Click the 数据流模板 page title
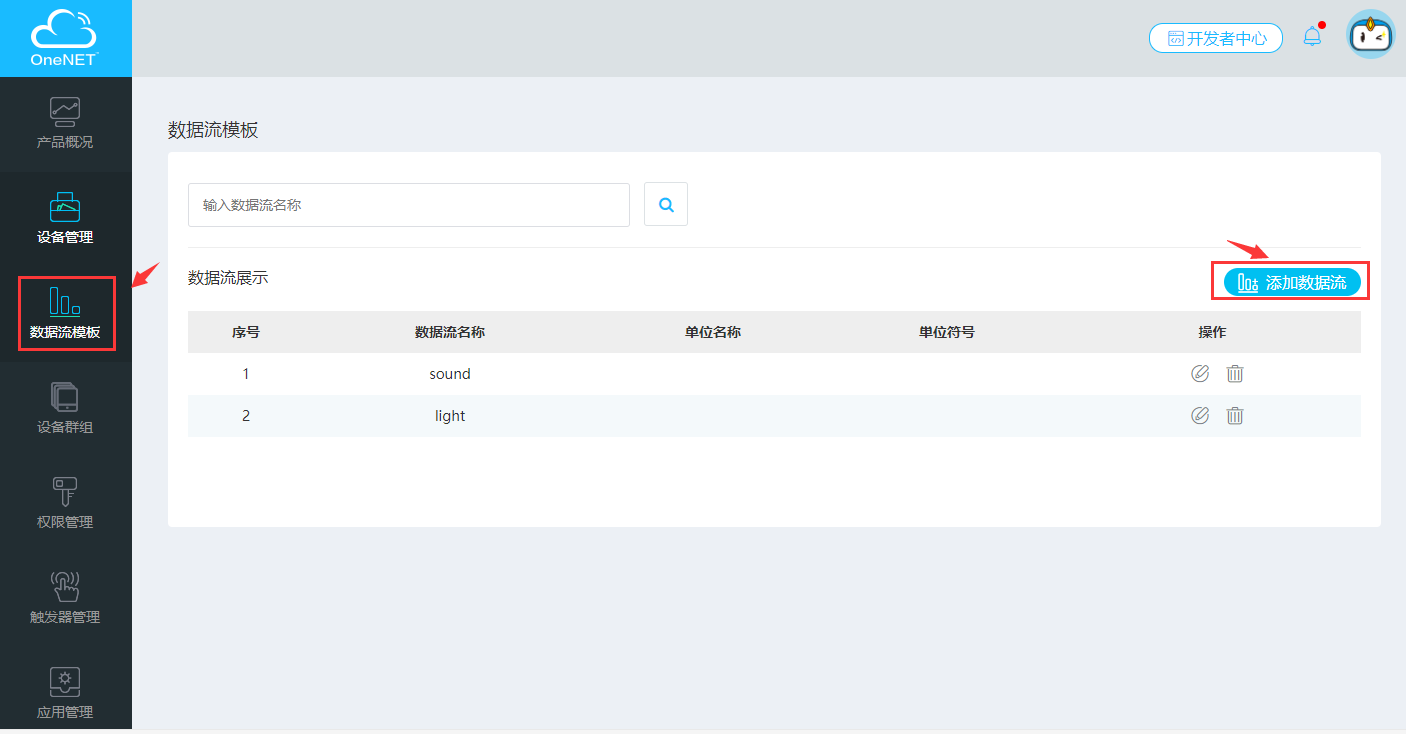 pyautogui.click(x=213, y=130)
